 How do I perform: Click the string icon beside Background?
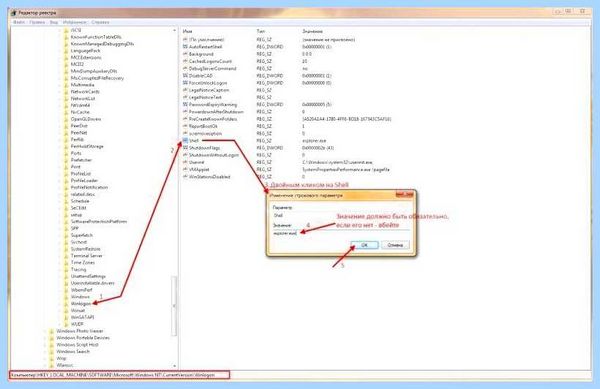pyautogui.click(x=185, y=54)
